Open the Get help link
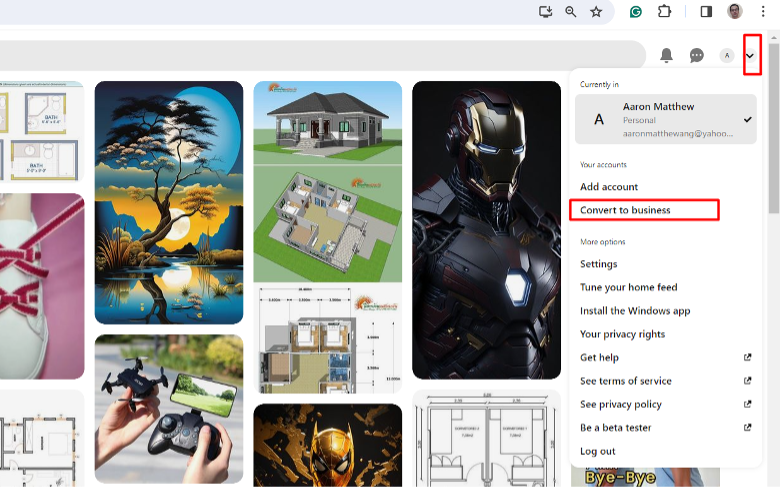 [599, 358]
